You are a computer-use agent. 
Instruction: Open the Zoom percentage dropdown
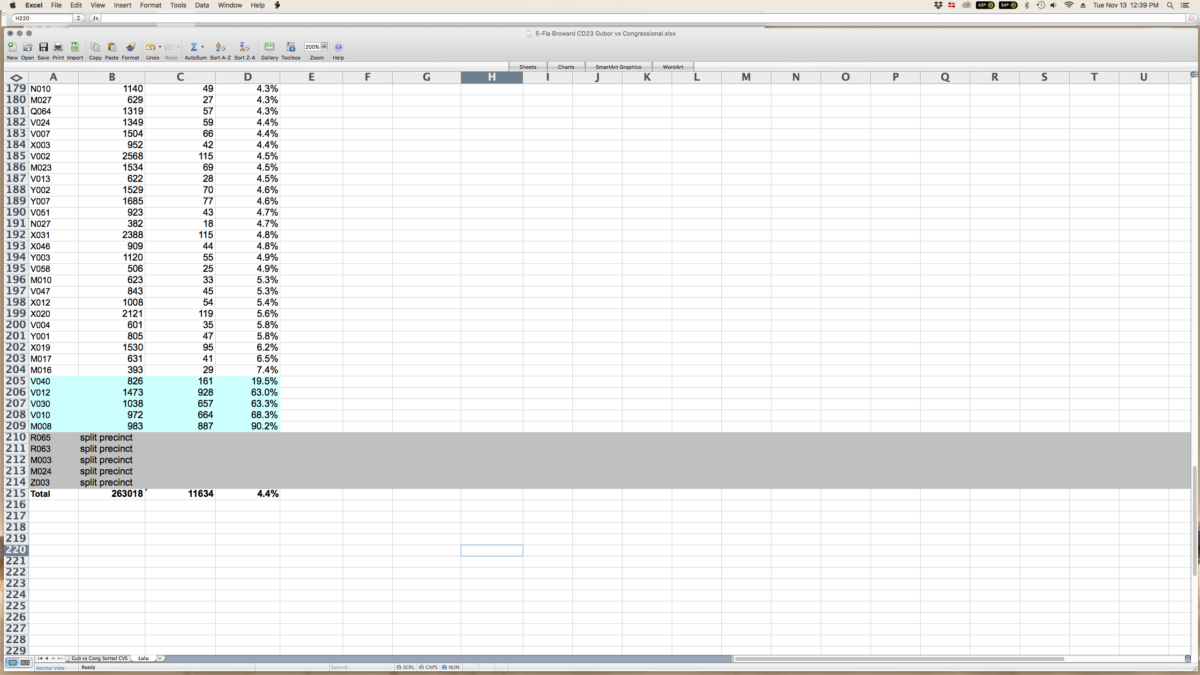pyautogui.click(x=324, y=46)
